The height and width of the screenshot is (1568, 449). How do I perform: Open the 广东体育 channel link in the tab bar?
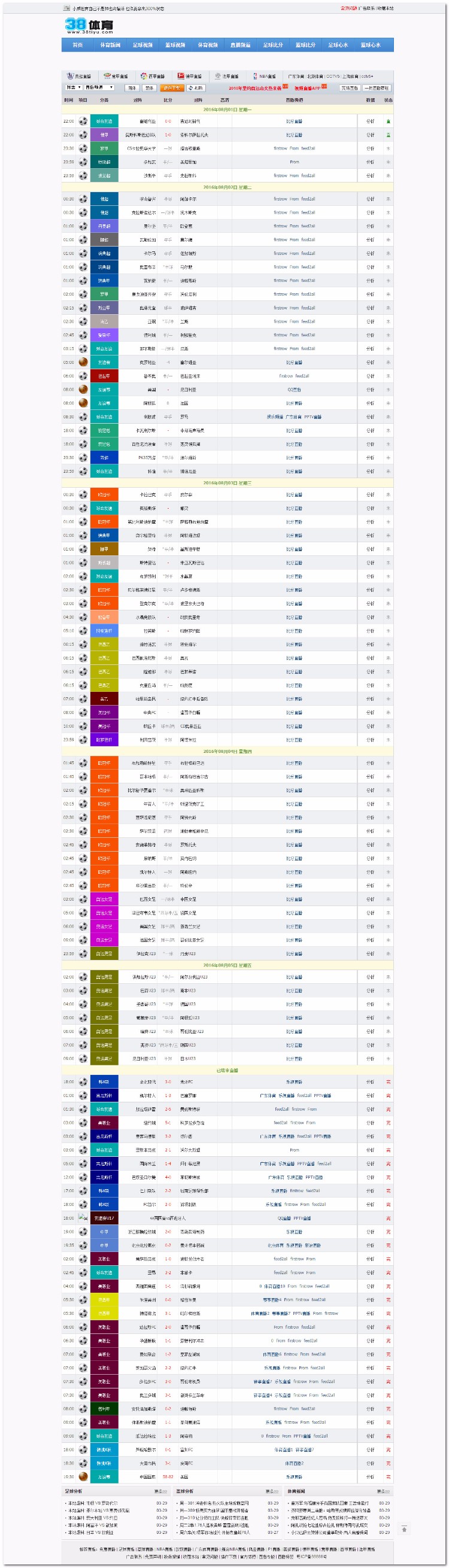[x=296, y=77]
